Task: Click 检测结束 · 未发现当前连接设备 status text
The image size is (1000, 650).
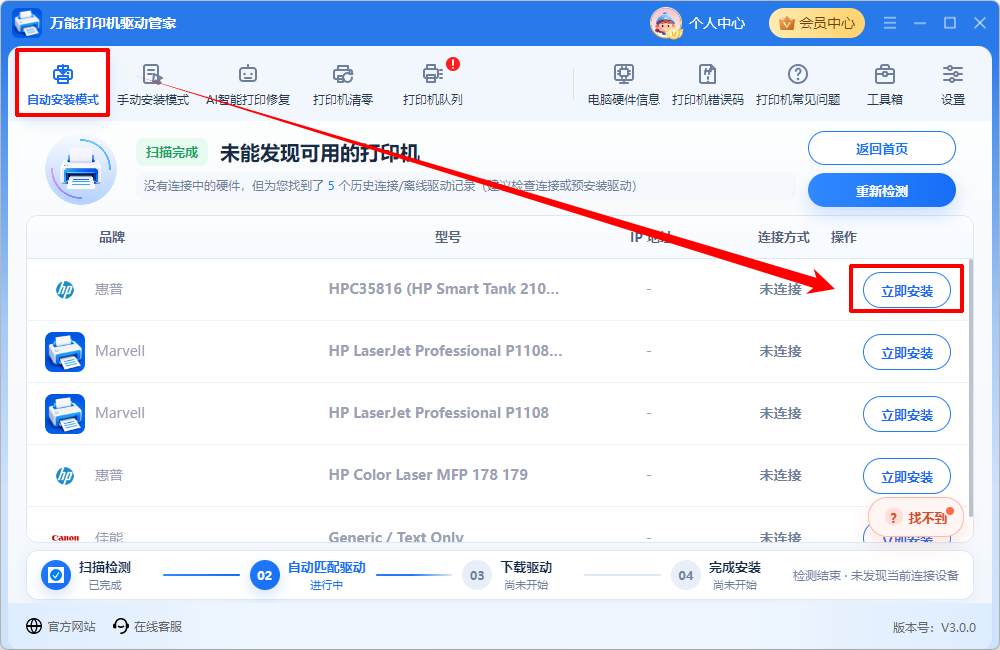Action: 875,575
